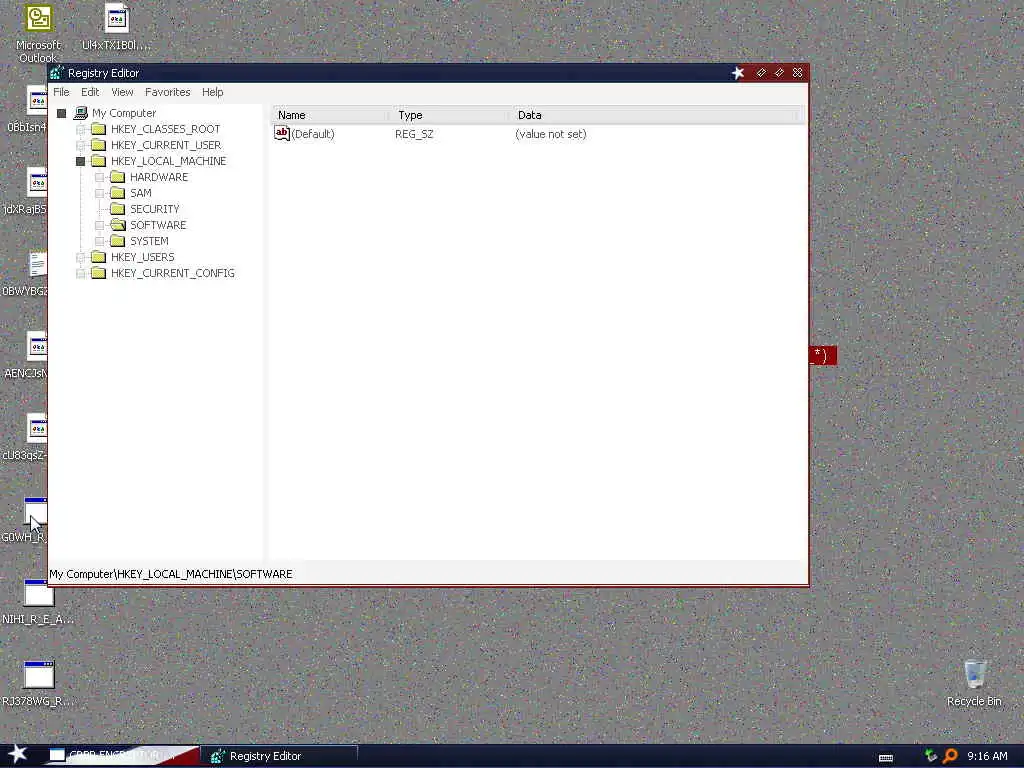Sort values by the Type column header
Viewport: 1024px width, 768px height.
451,115
